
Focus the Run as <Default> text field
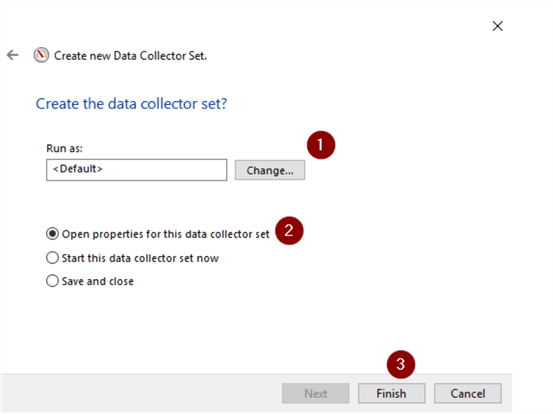pyautogui.click(x=136, y=170)
